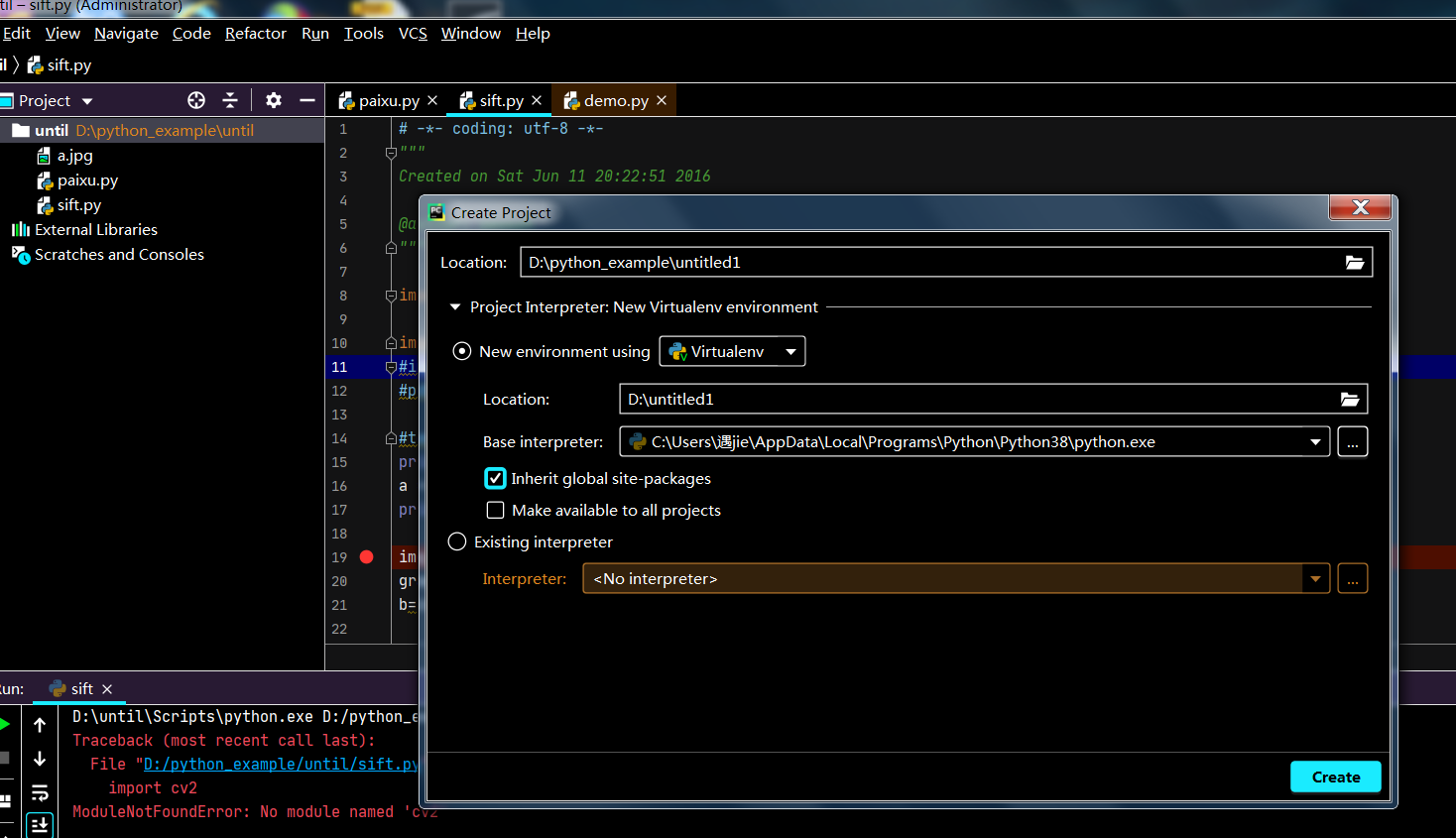
Task: Open the Refactor menu
Action: pyautogui.click(x=256, y=34)
